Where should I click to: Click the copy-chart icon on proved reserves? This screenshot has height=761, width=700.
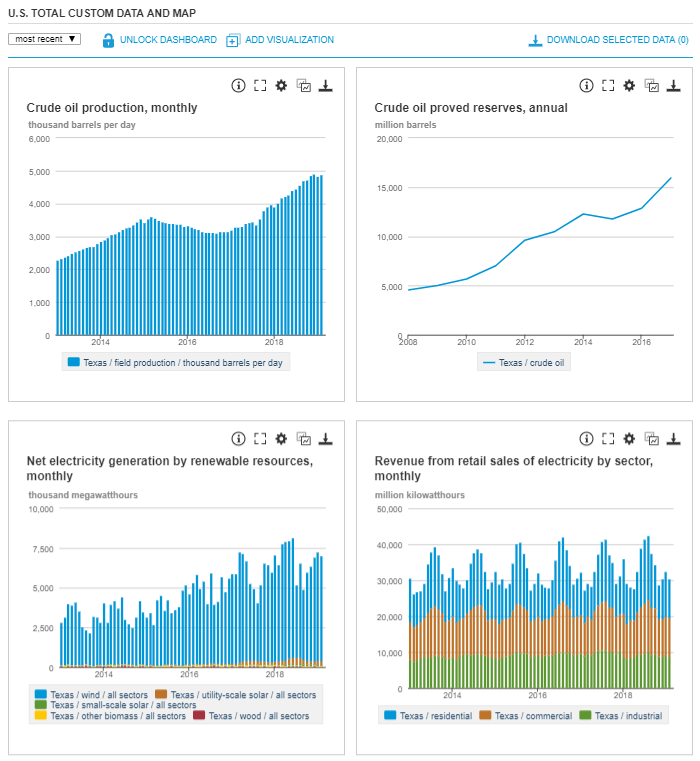[651, 86]
